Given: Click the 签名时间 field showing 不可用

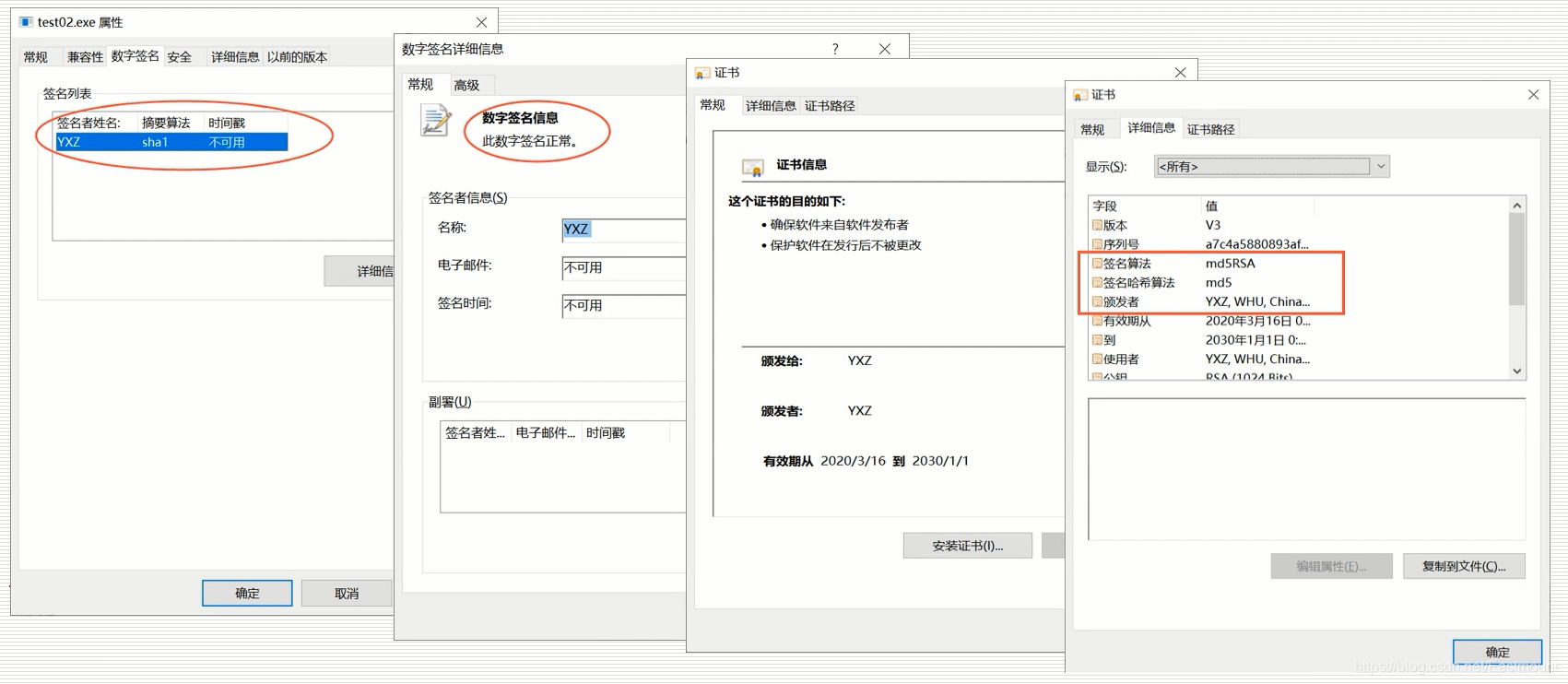Looking at the screenshot, I should 624,306.
